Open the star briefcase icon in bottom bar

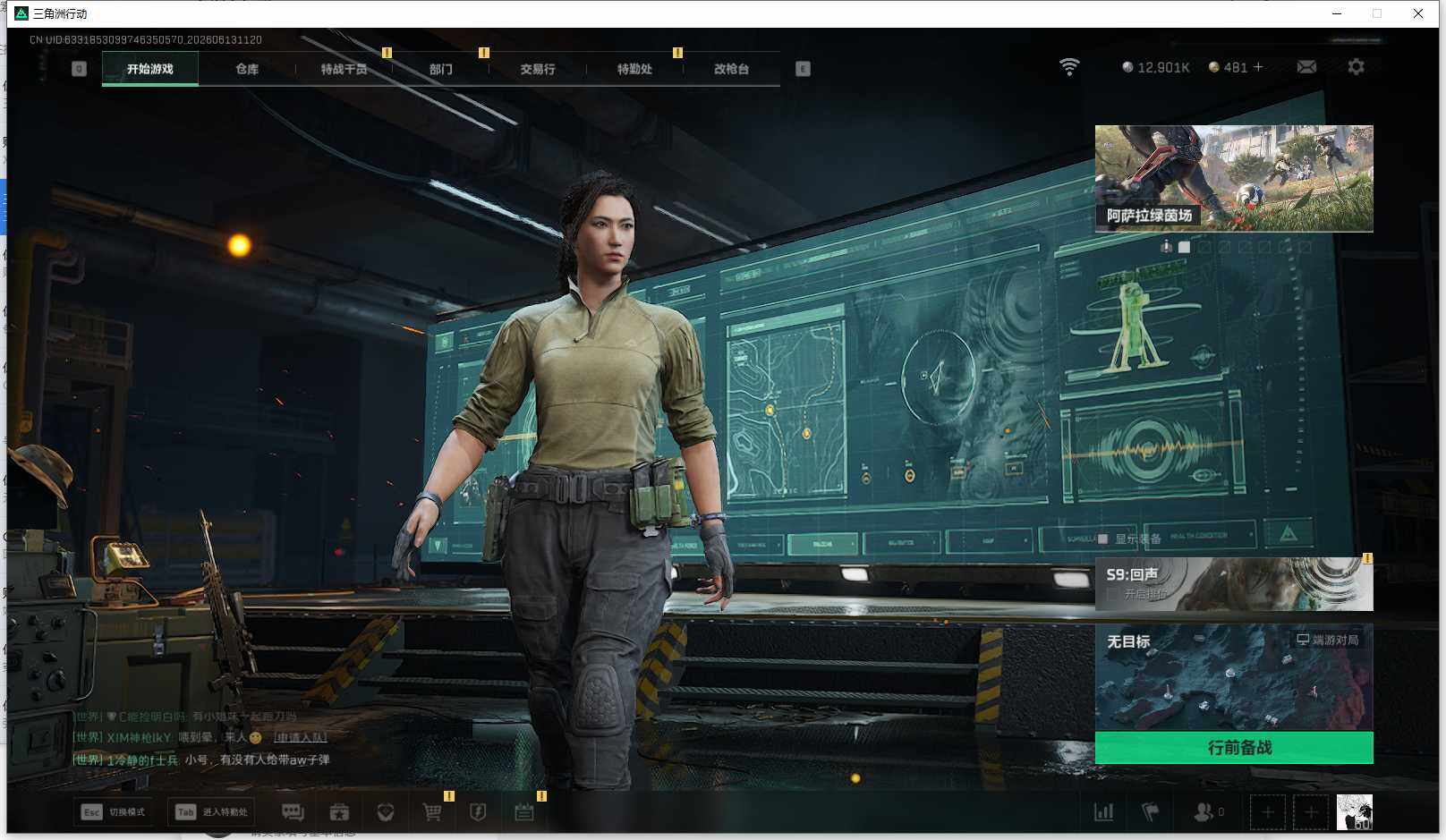coord(339,812)
